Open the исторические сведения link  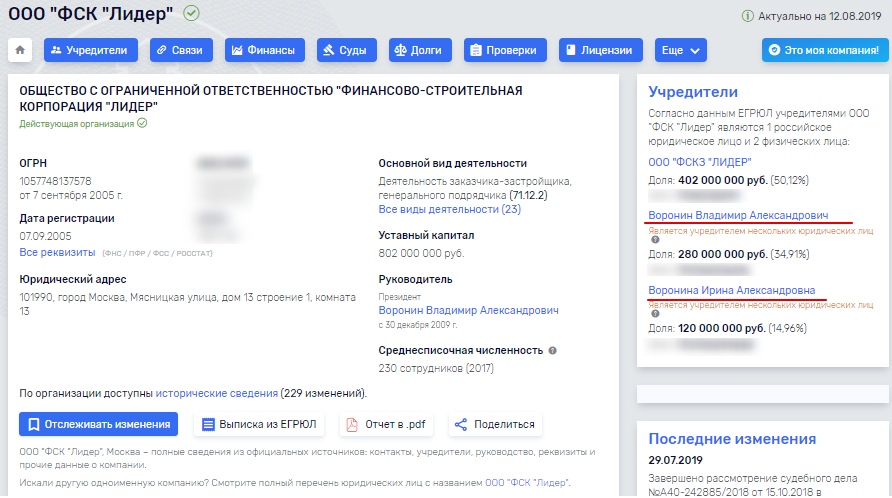(x=217, y=393)
